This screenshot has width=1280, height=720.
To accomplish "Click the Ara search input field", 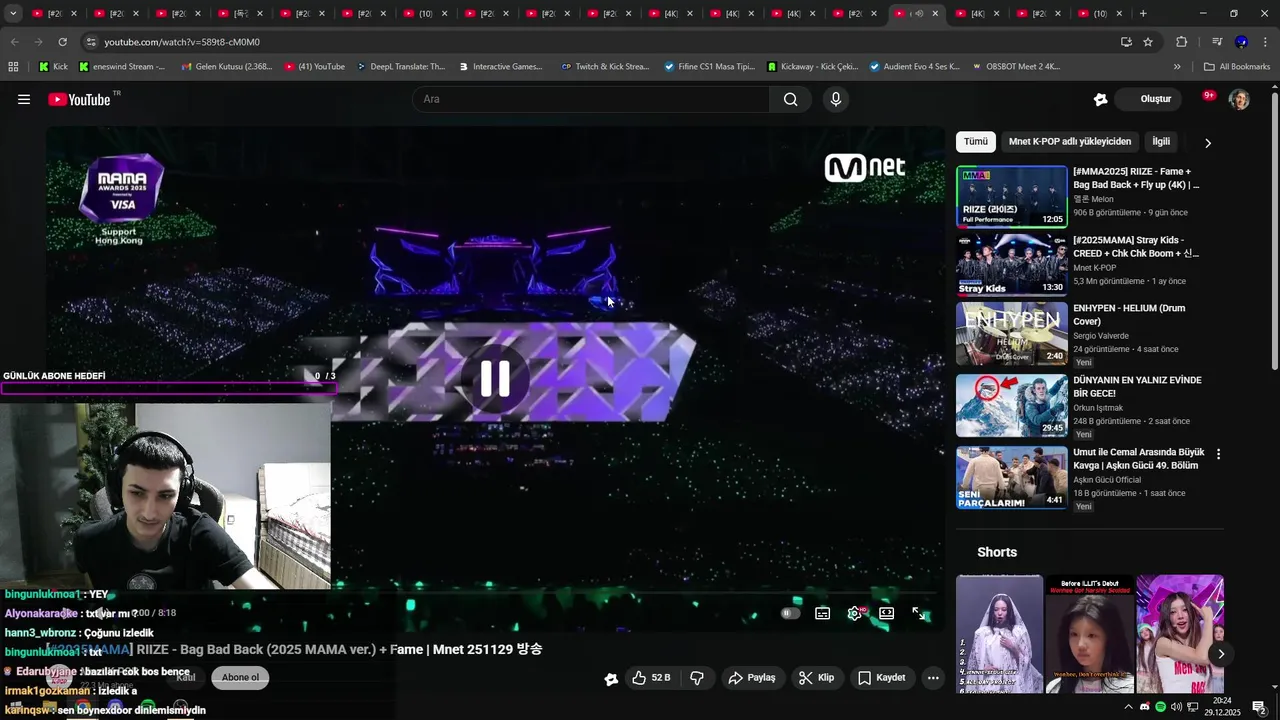I will point(591,99).
